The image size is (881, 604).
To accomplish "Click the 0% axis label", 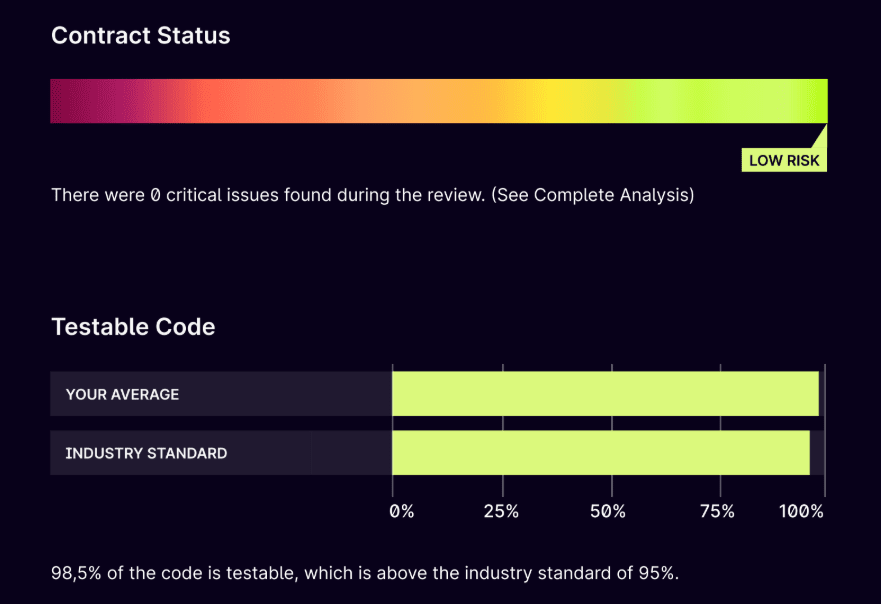I will [x=401, y=512].
